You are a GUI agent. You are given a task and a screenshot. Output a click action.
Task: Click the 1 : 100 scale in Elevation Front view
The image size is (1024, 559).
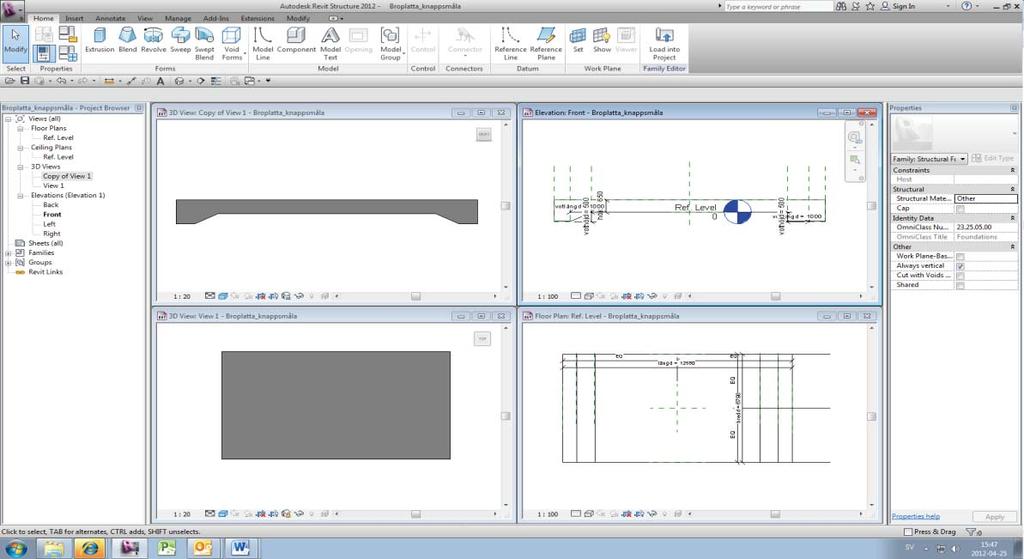point(547,296)
